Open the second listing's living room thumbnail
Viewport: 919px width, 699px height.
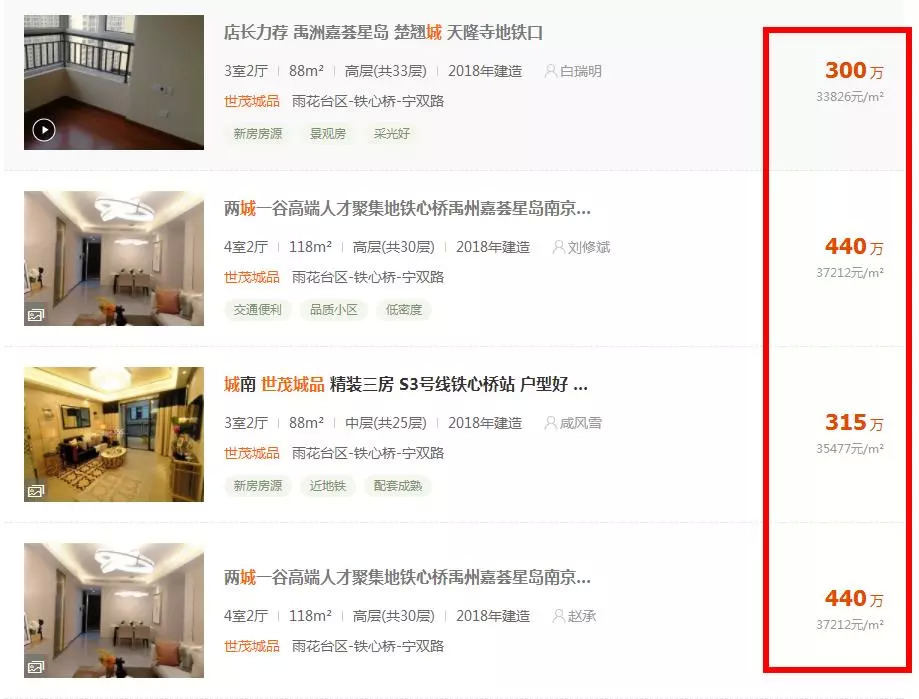114,258
